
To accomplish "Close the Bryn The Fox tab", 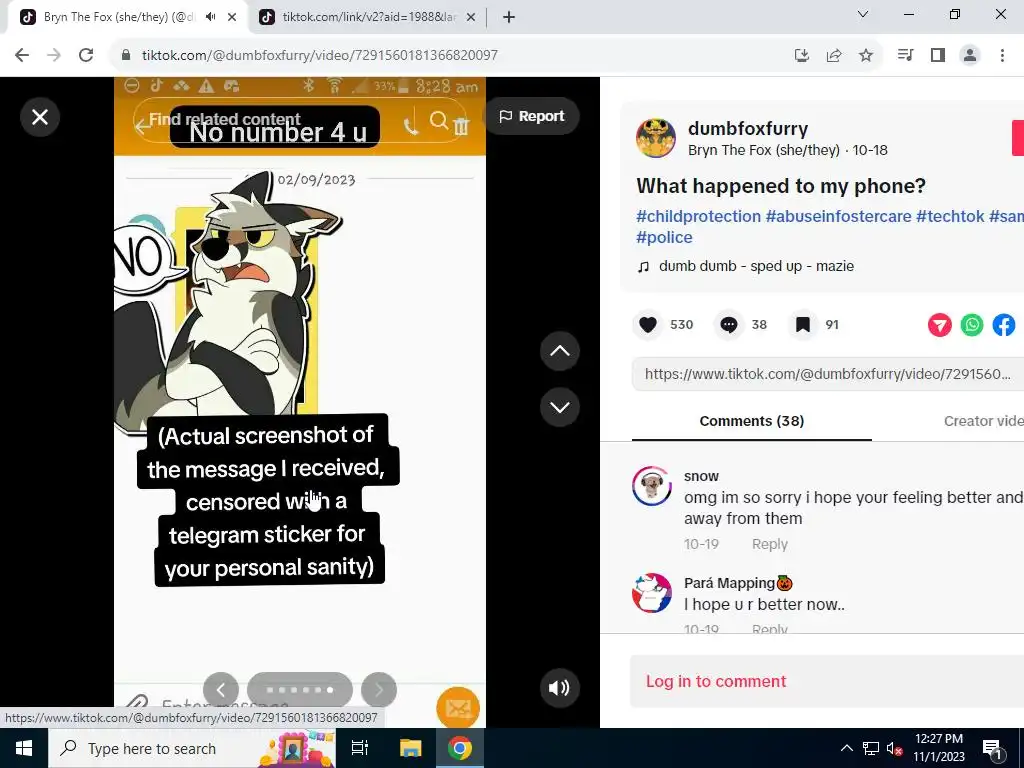I will 232,17.
